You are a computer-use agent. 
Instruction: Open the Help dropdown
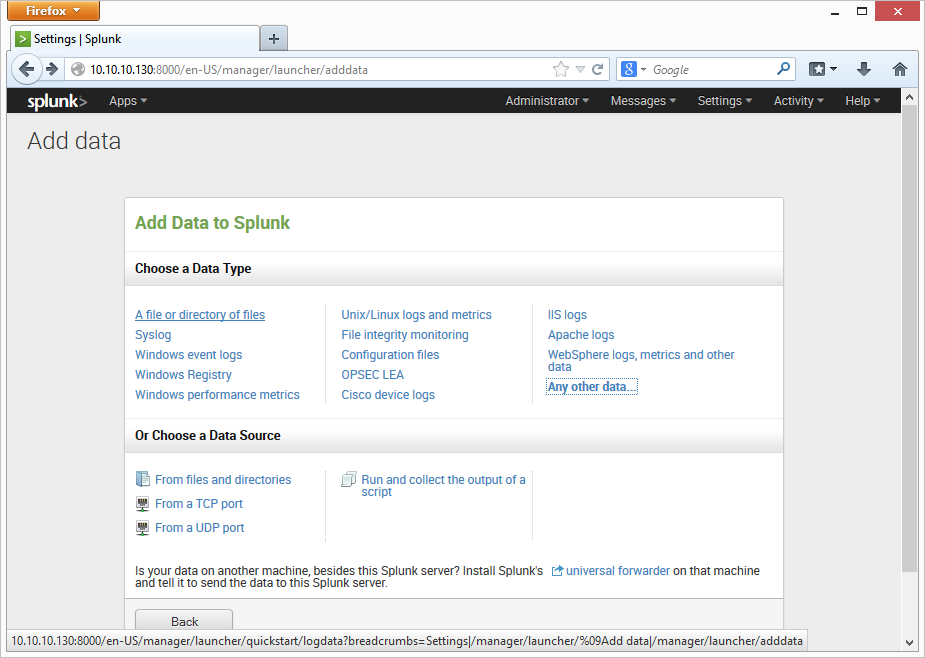click(862, 101)
